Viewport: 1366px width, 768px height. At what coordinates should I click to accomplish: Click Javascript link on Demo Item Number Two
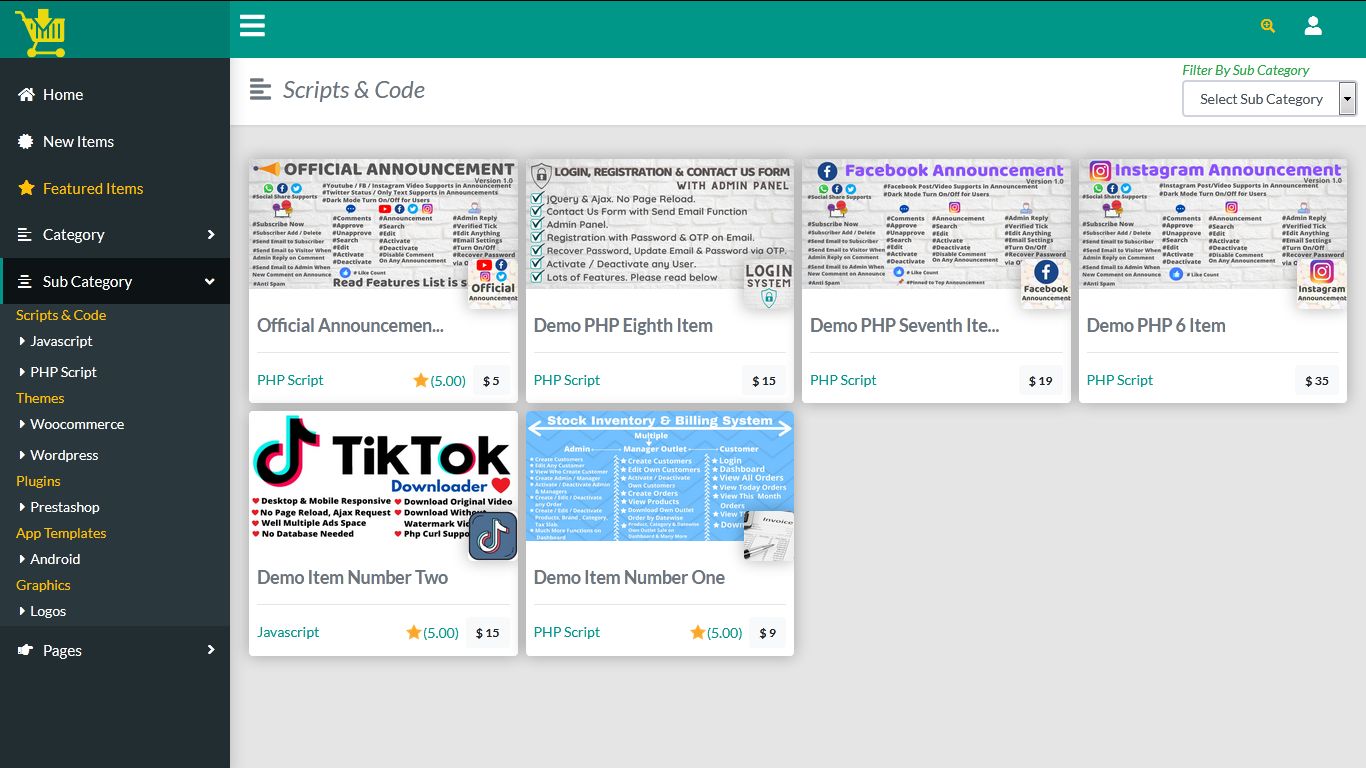pyautogui.click(x=288, y=632)
